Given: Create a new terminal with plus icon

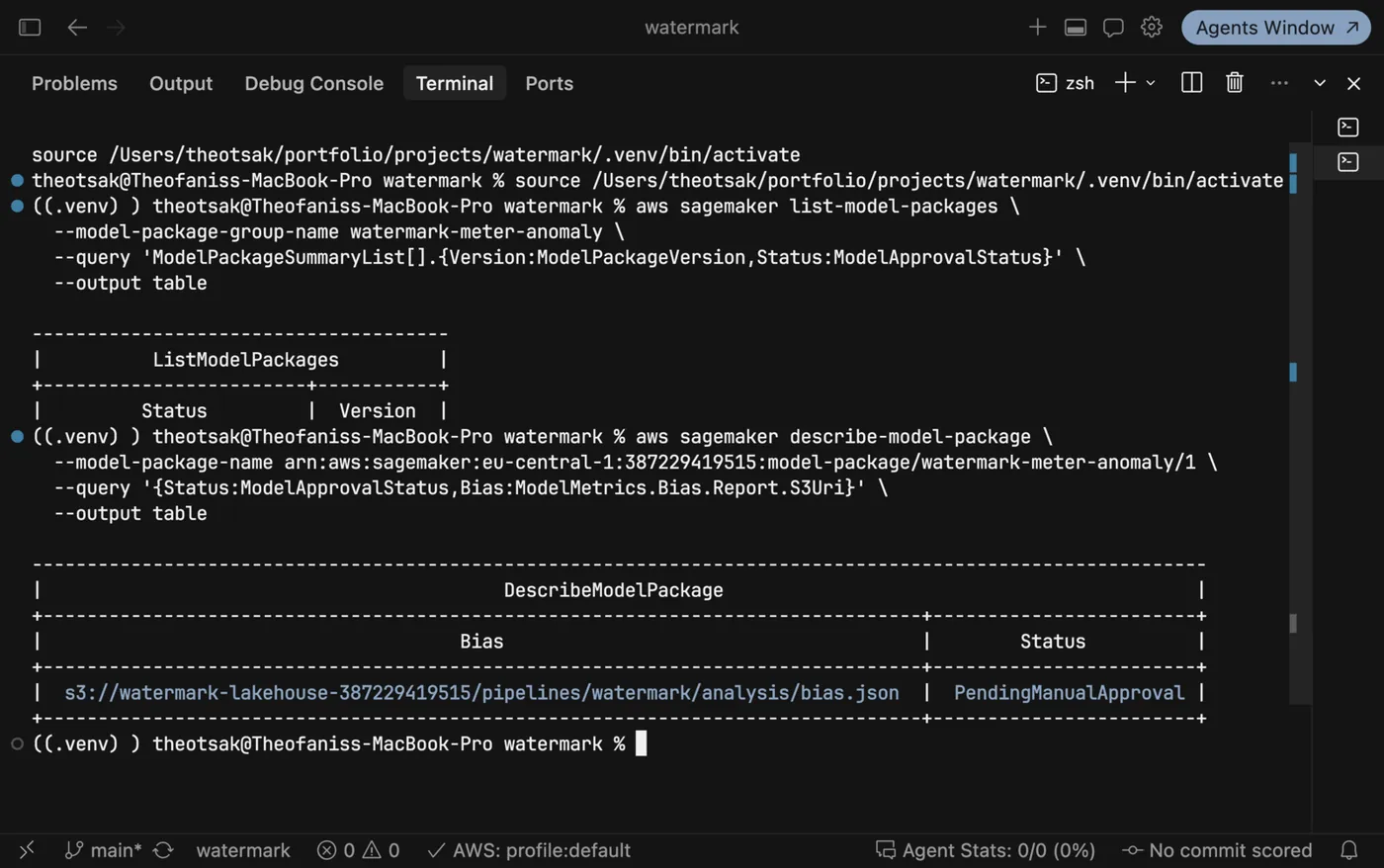Looking at the screenshot, I should tap(1125, 83).
